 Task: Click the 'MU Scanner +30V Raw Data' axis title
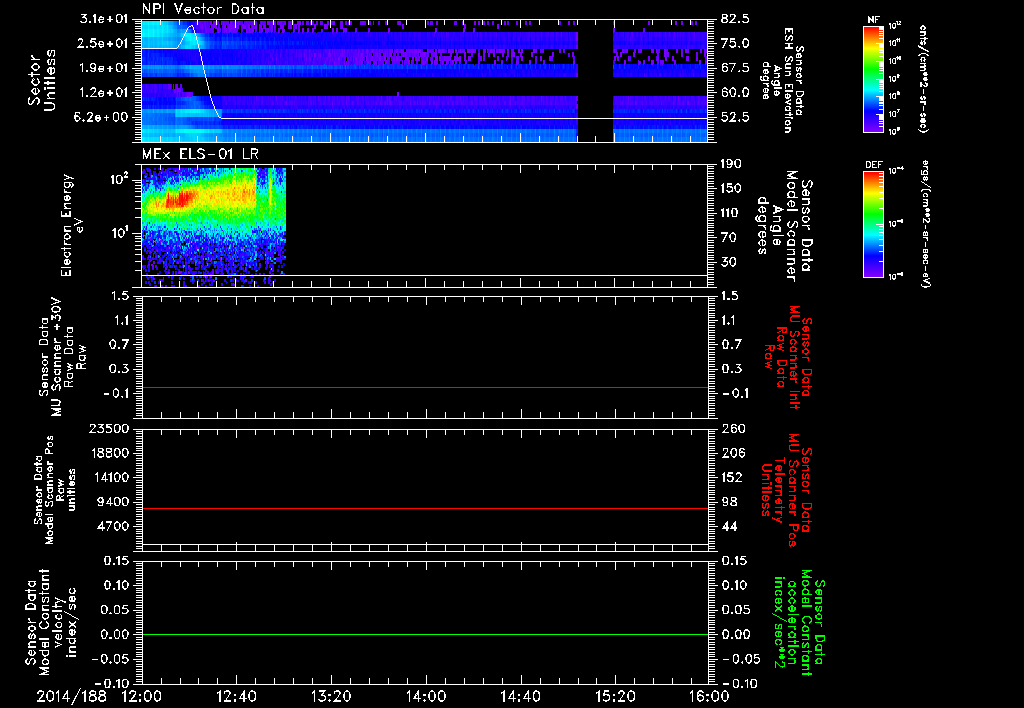click(x=62, y=357)
